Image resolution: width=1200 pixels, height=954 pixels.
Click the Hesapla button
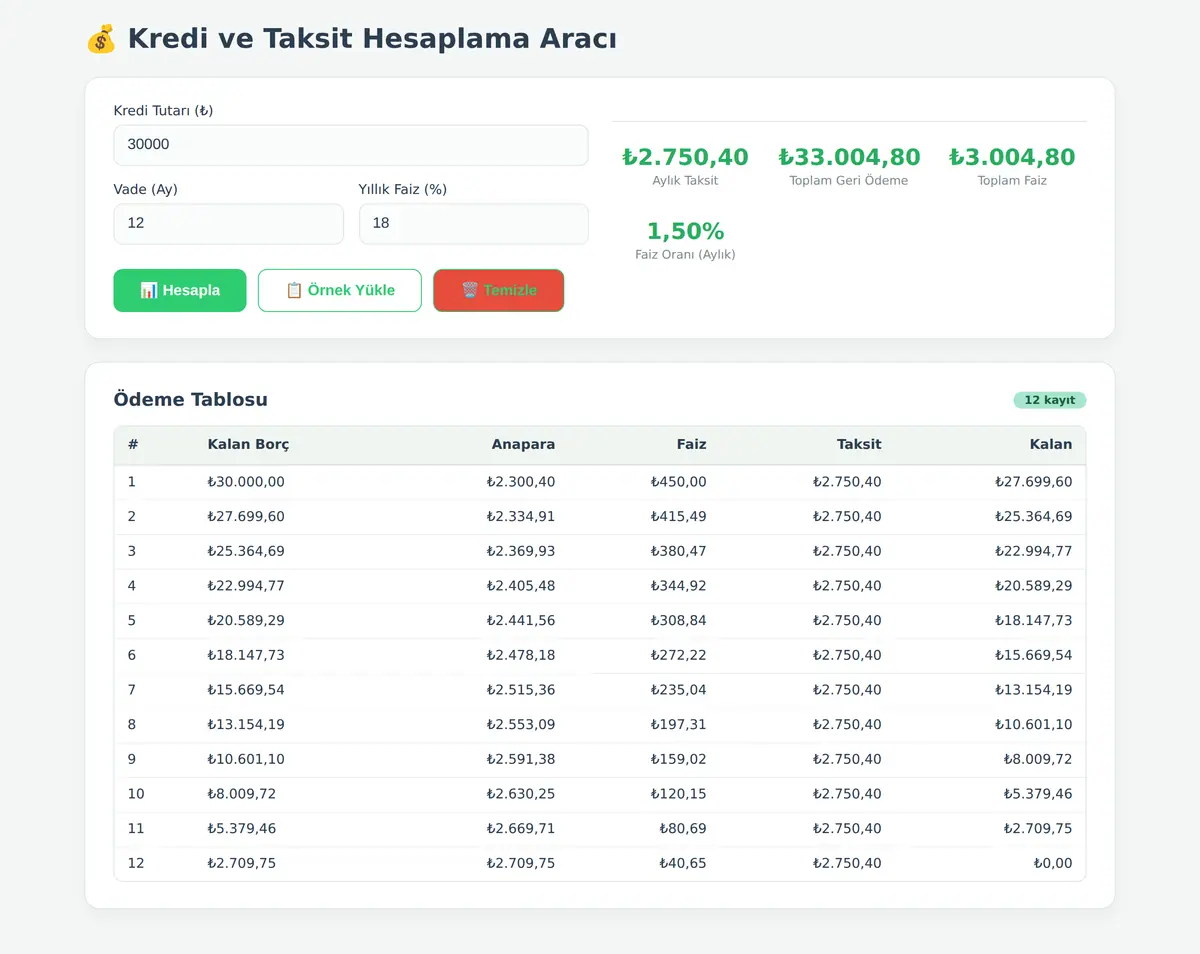[x=180, y=290]
